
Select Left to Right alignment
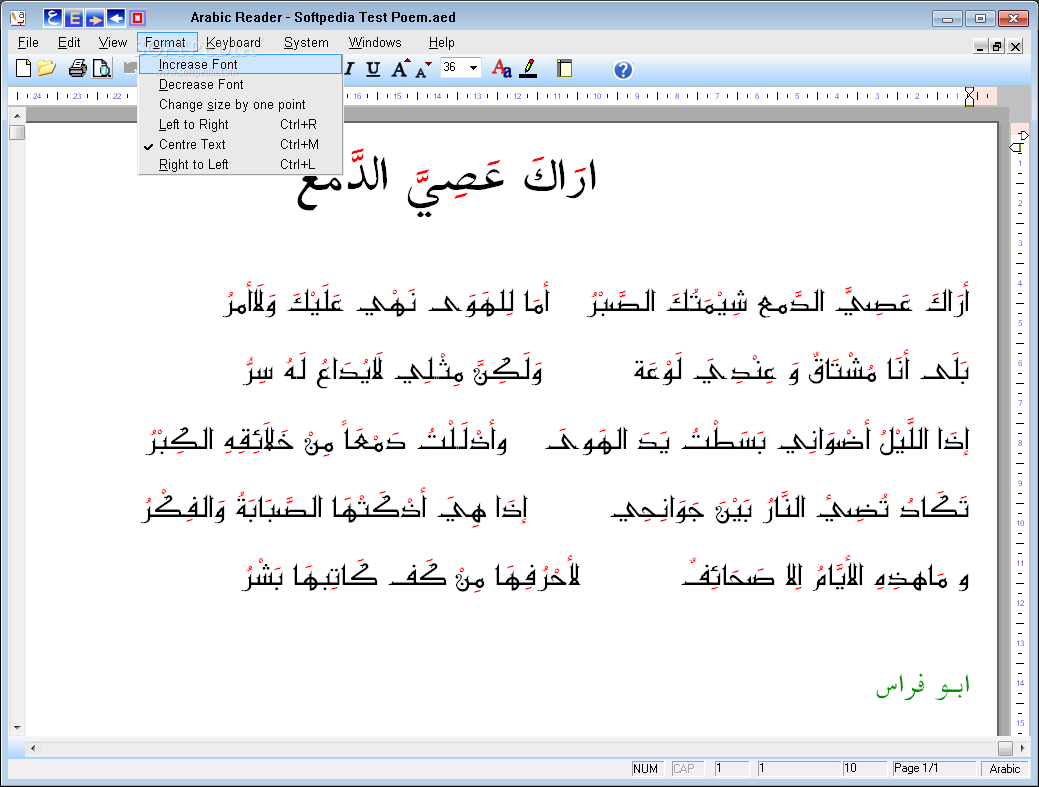[x=241, y=125]
